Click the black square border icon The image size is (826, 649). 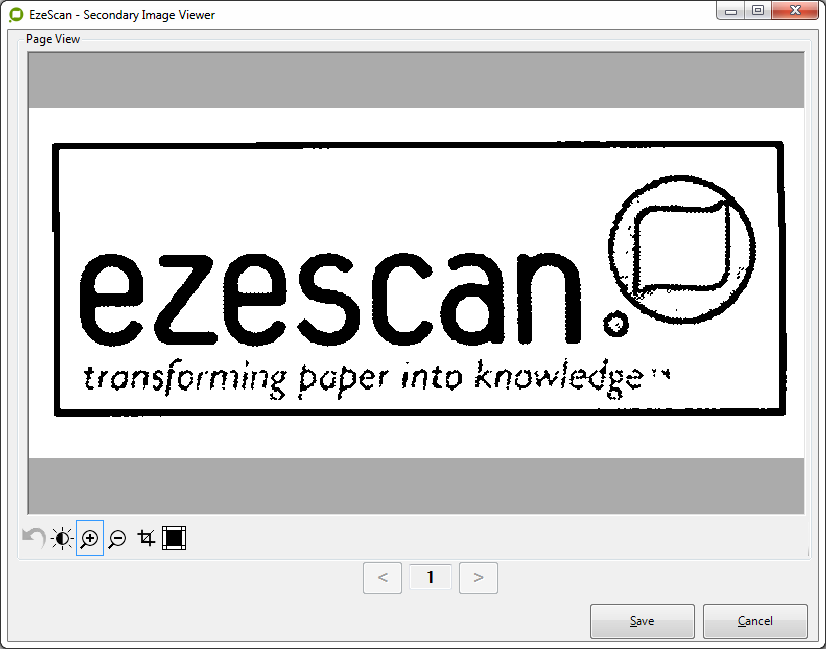tap(174, 539)
